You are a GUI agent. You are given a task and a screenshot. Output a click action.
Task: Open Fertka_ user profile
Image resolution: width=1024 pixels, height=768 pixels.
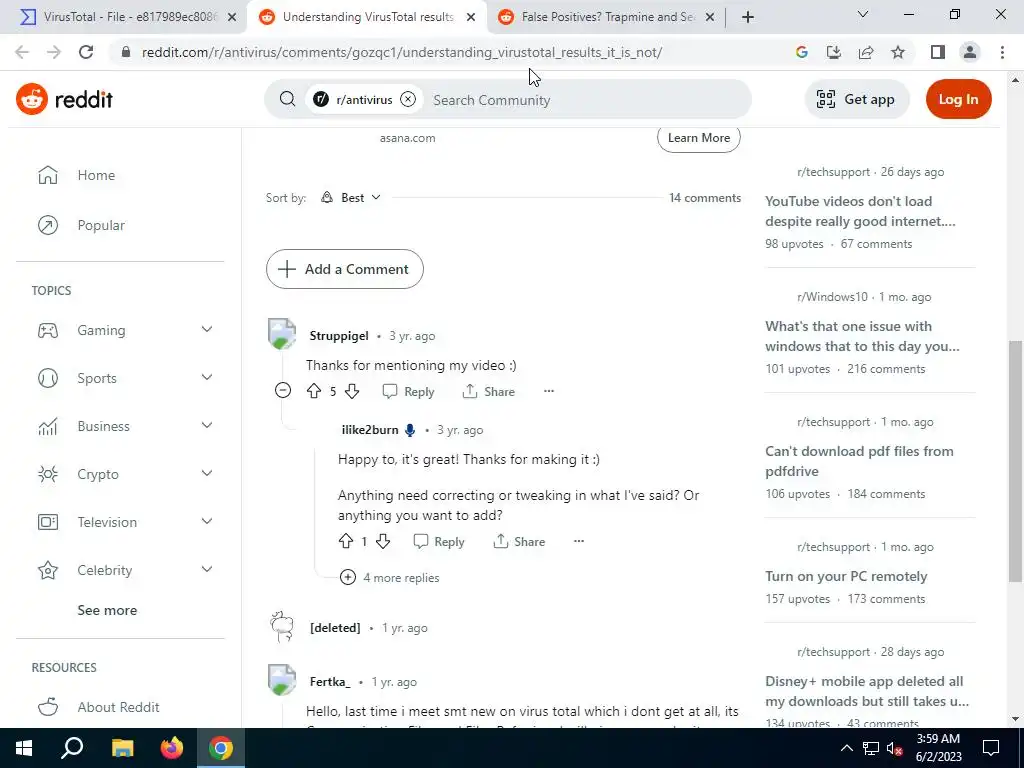[x=330, y=682]
